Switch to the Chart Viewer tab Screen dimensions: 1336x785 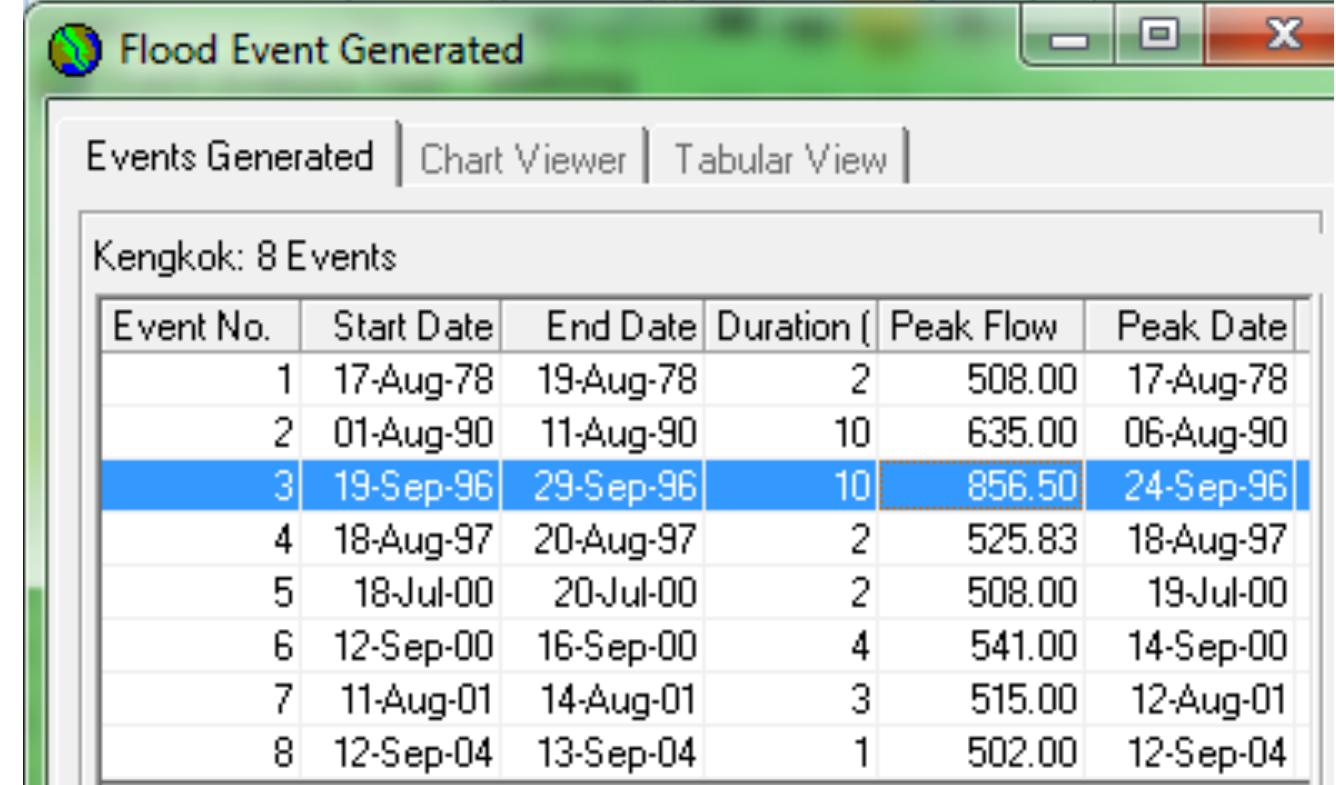pos(524,159)
